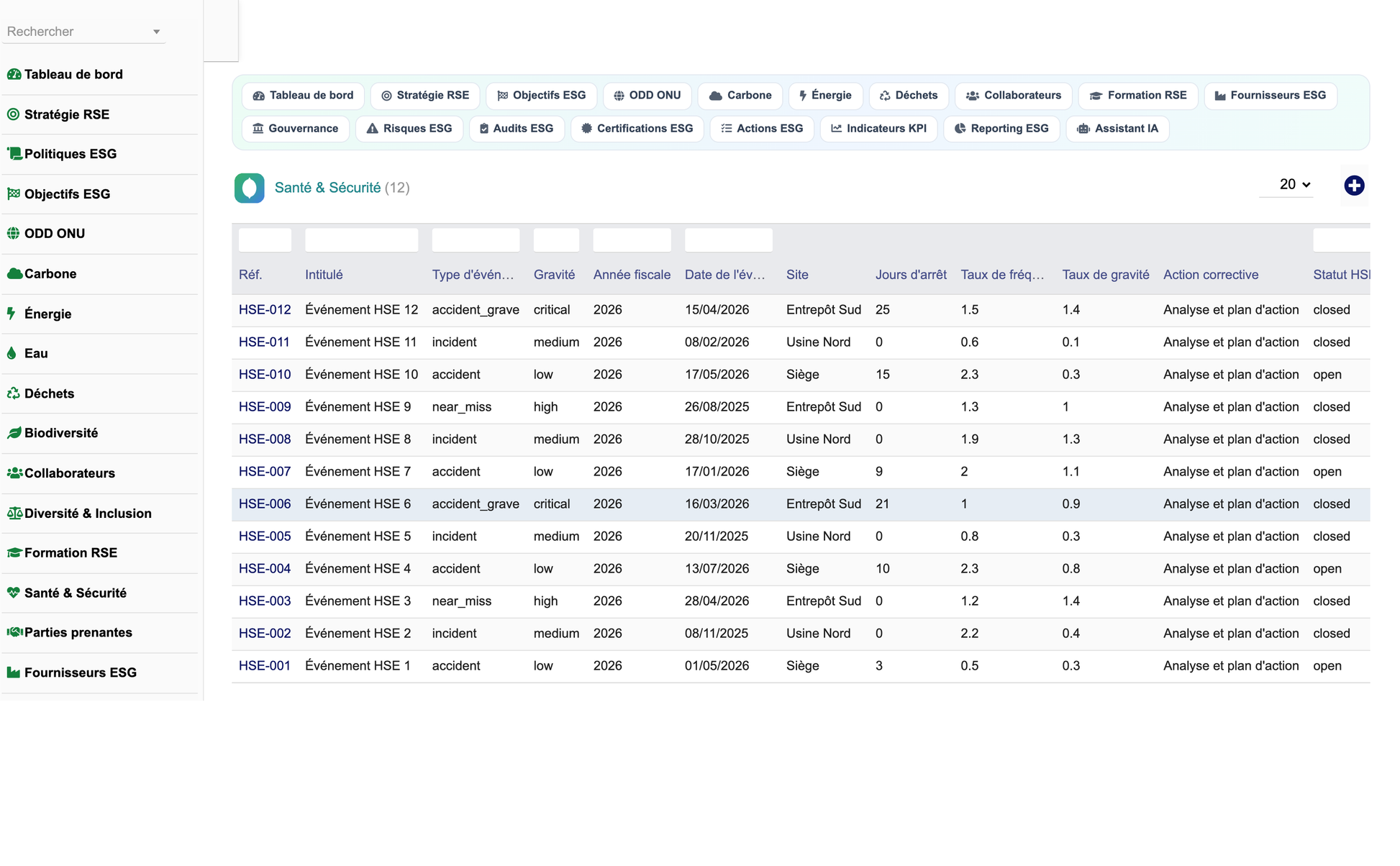The height and width of the screenshot is (866, 1400).
Task: Open Fournisseurs ESG top tab
Action: (1270, 96)
